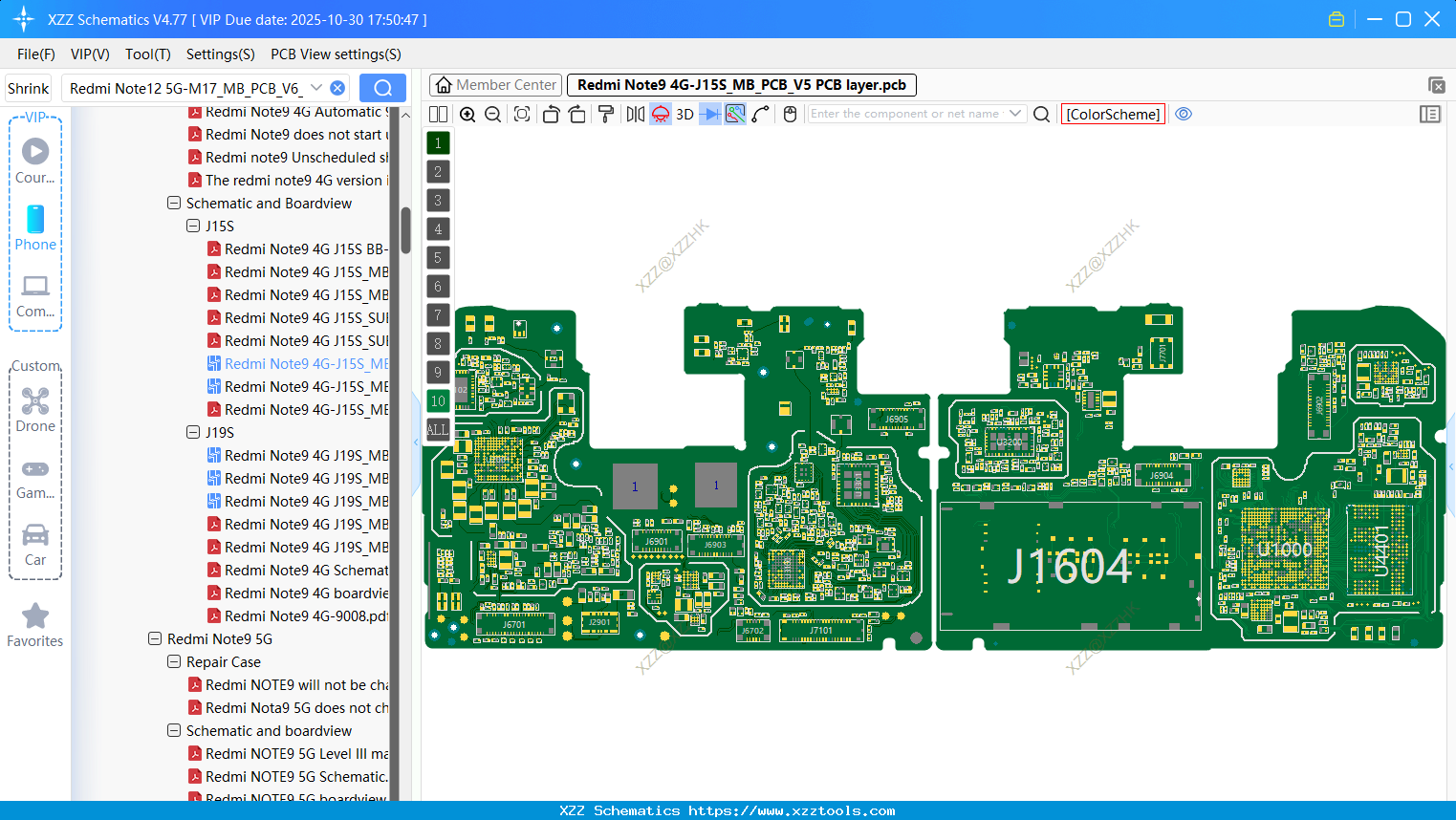
Task: Open the ColorScheme selector
Action: (1113, 114)
